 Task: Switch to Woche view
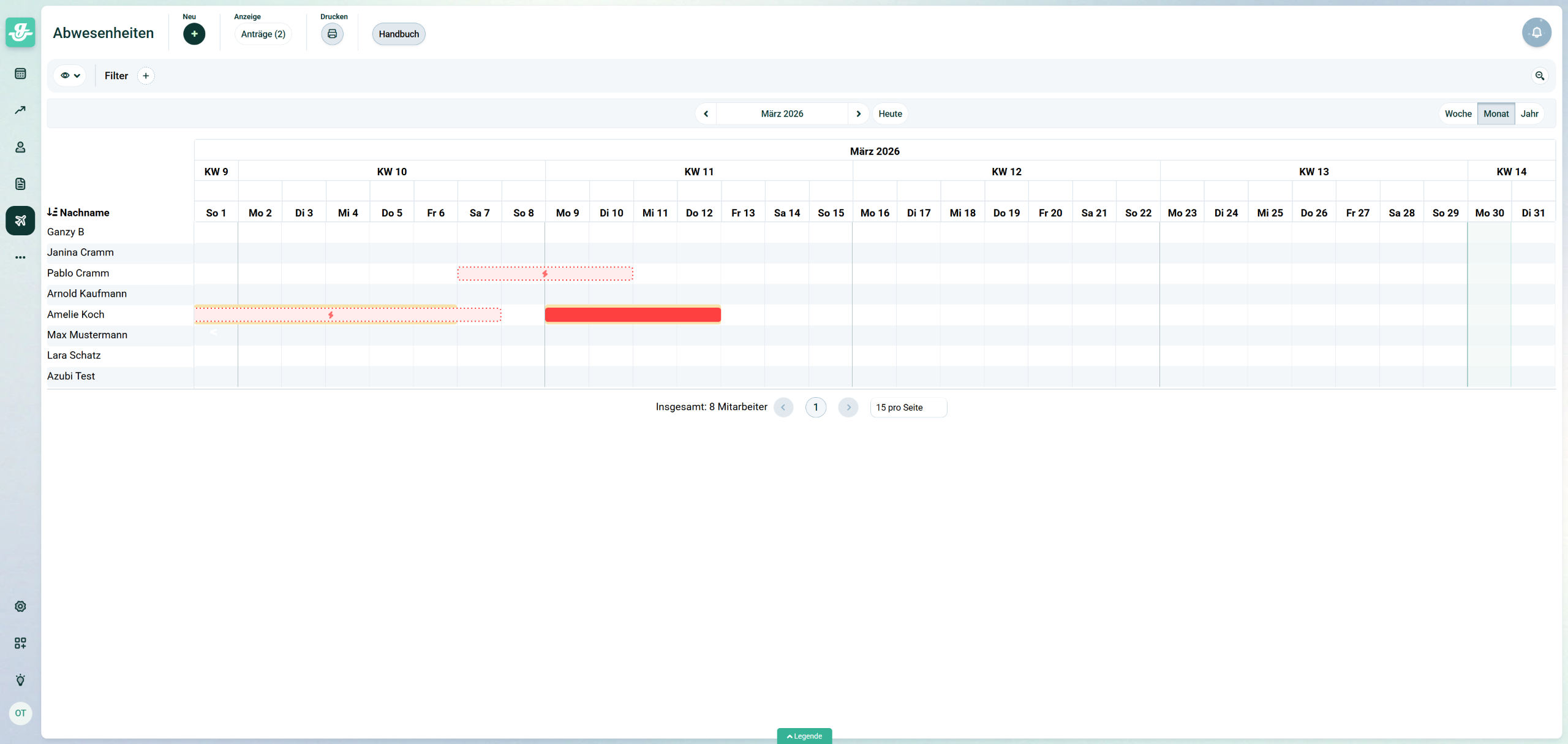pos(1458,114)
